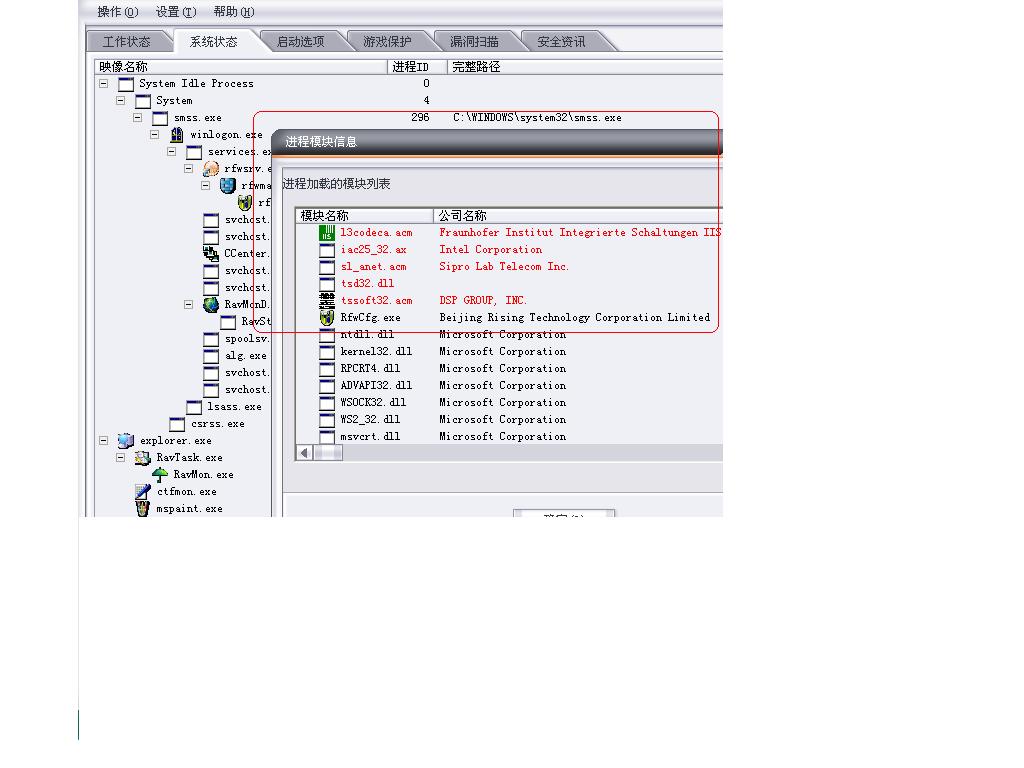Click the explorer.exe process icon
Viewport: 1024px width, 768px height.
[126, 440]
